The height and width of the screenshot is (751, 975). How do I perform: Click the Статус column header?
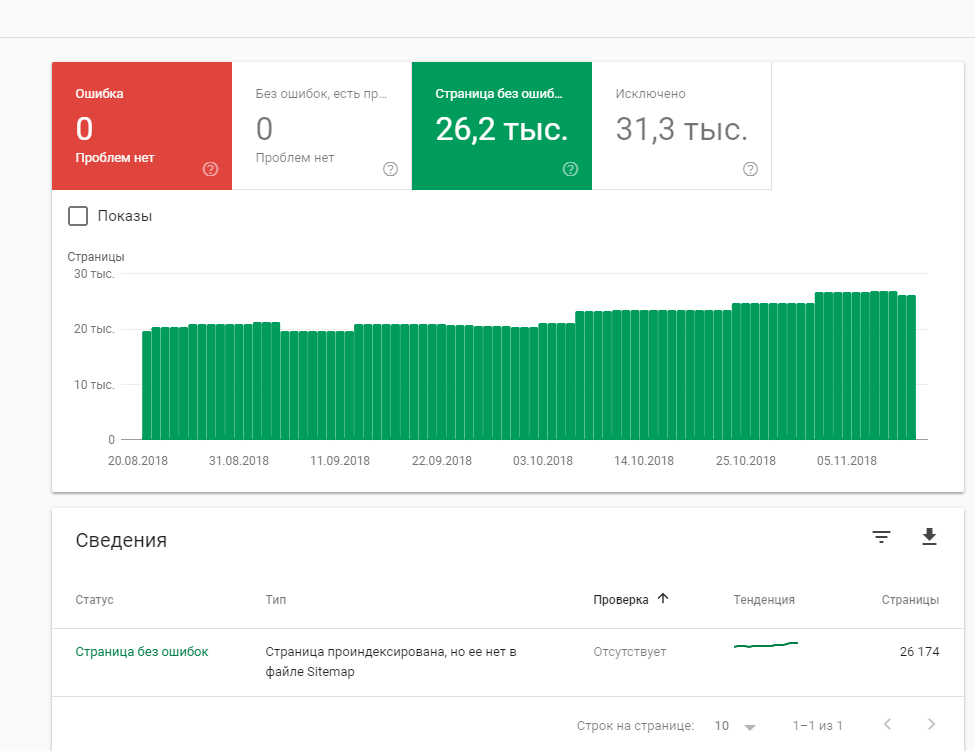[x=95, y=600]
